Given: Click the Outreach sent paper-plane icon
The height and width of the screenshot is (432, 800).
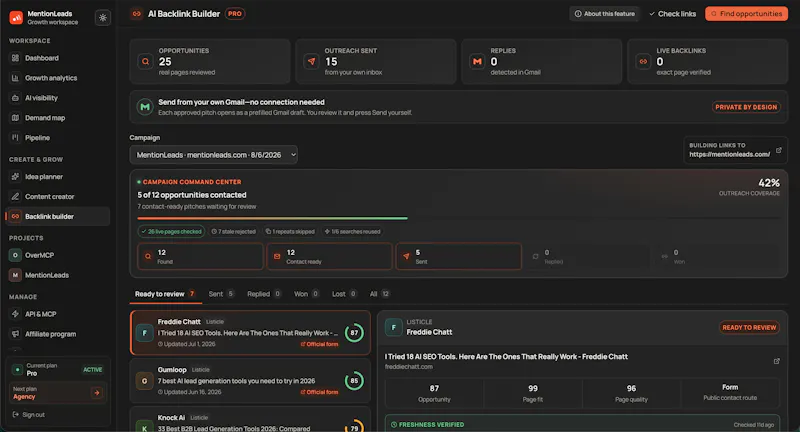Looking at the screenshot, I should click(x=311, y=62).
